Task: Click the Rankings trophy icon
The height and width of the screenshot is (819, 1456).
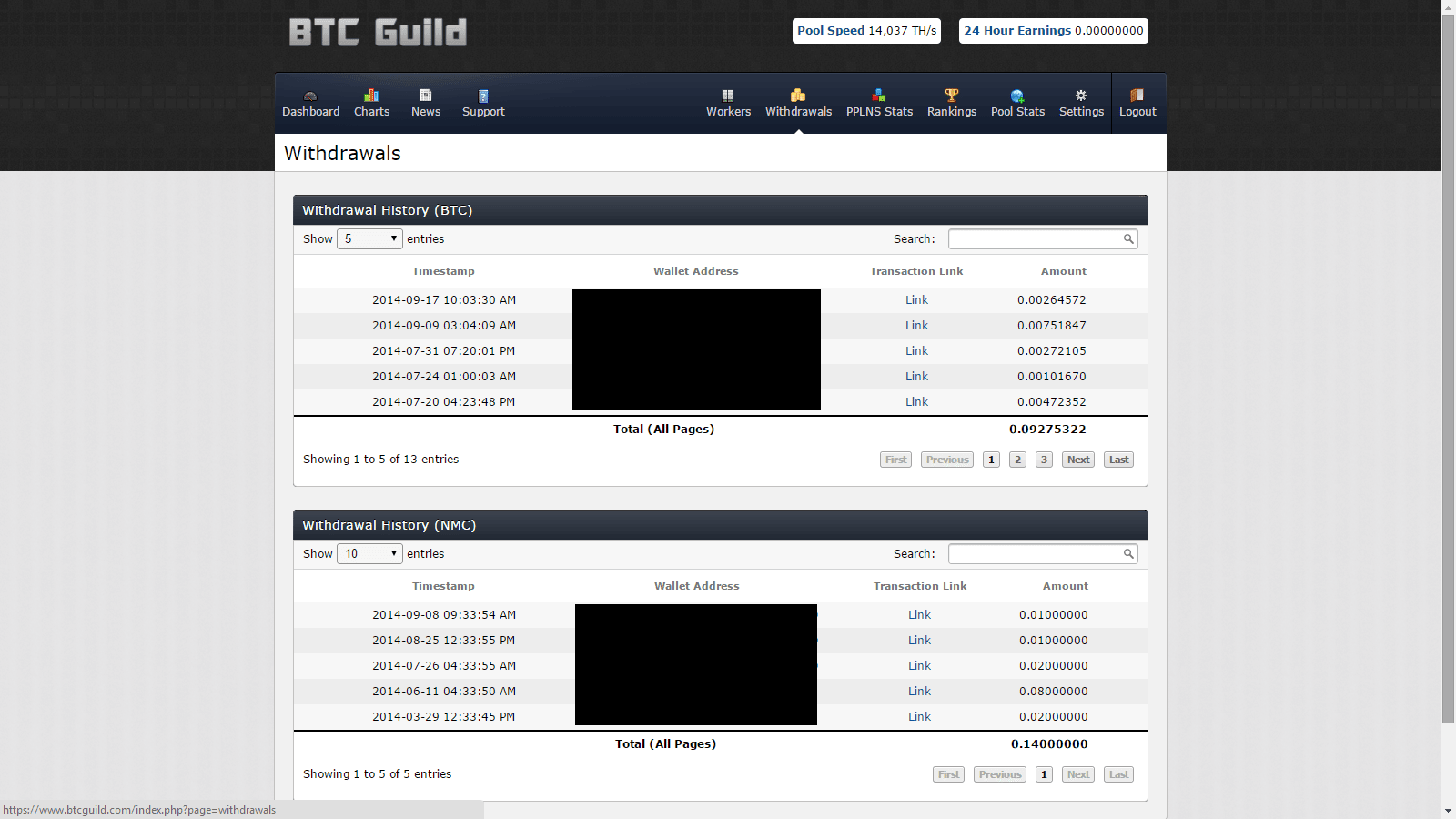Action: (952, 96)
